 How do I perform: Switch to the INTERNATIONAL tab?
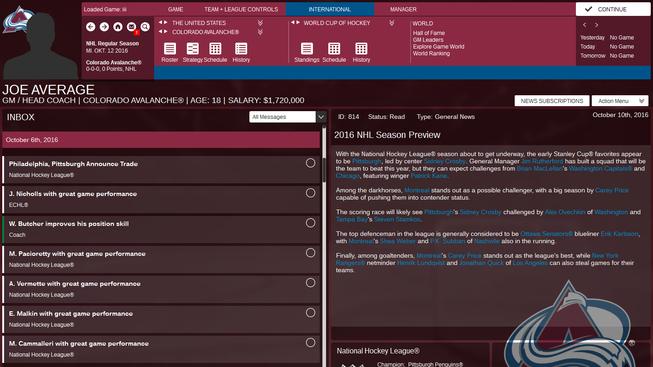coord(330,9)
